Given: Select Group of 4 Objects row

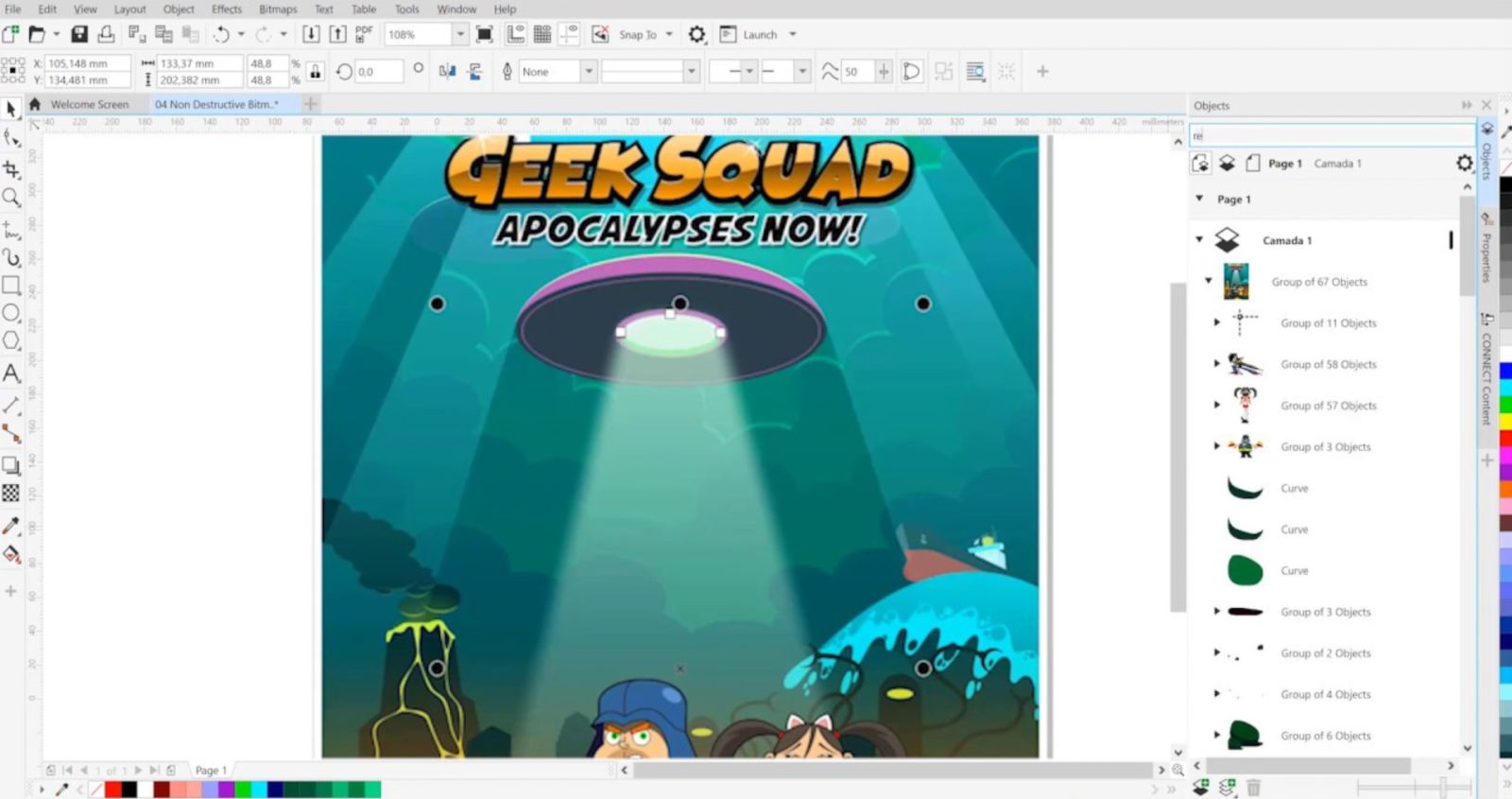Looking at the screenshot, I should [x=1326, y=694].
